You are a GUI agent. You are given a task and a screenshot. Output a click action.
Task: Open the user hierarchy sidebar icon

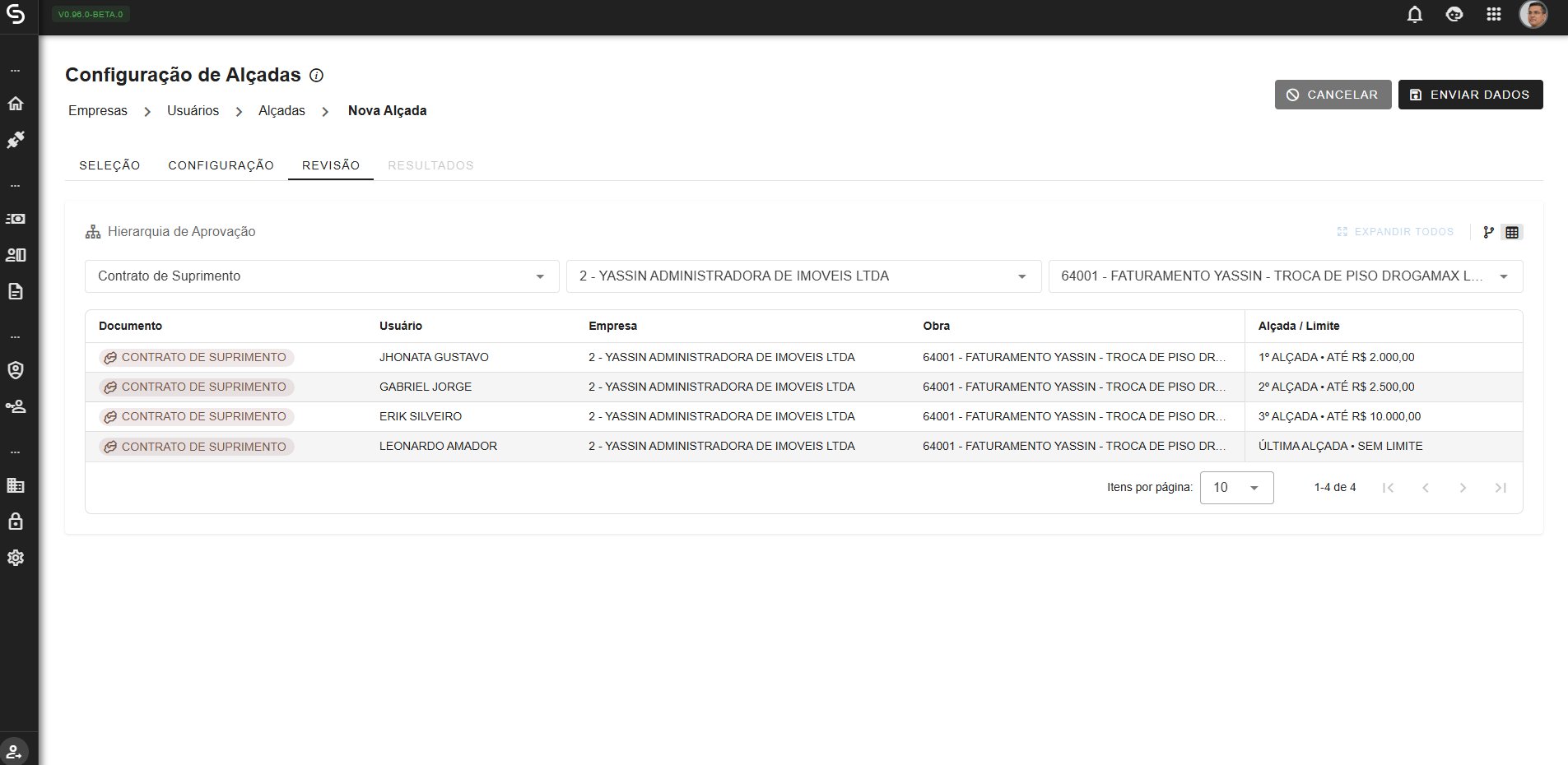click(x=16, y=406)
